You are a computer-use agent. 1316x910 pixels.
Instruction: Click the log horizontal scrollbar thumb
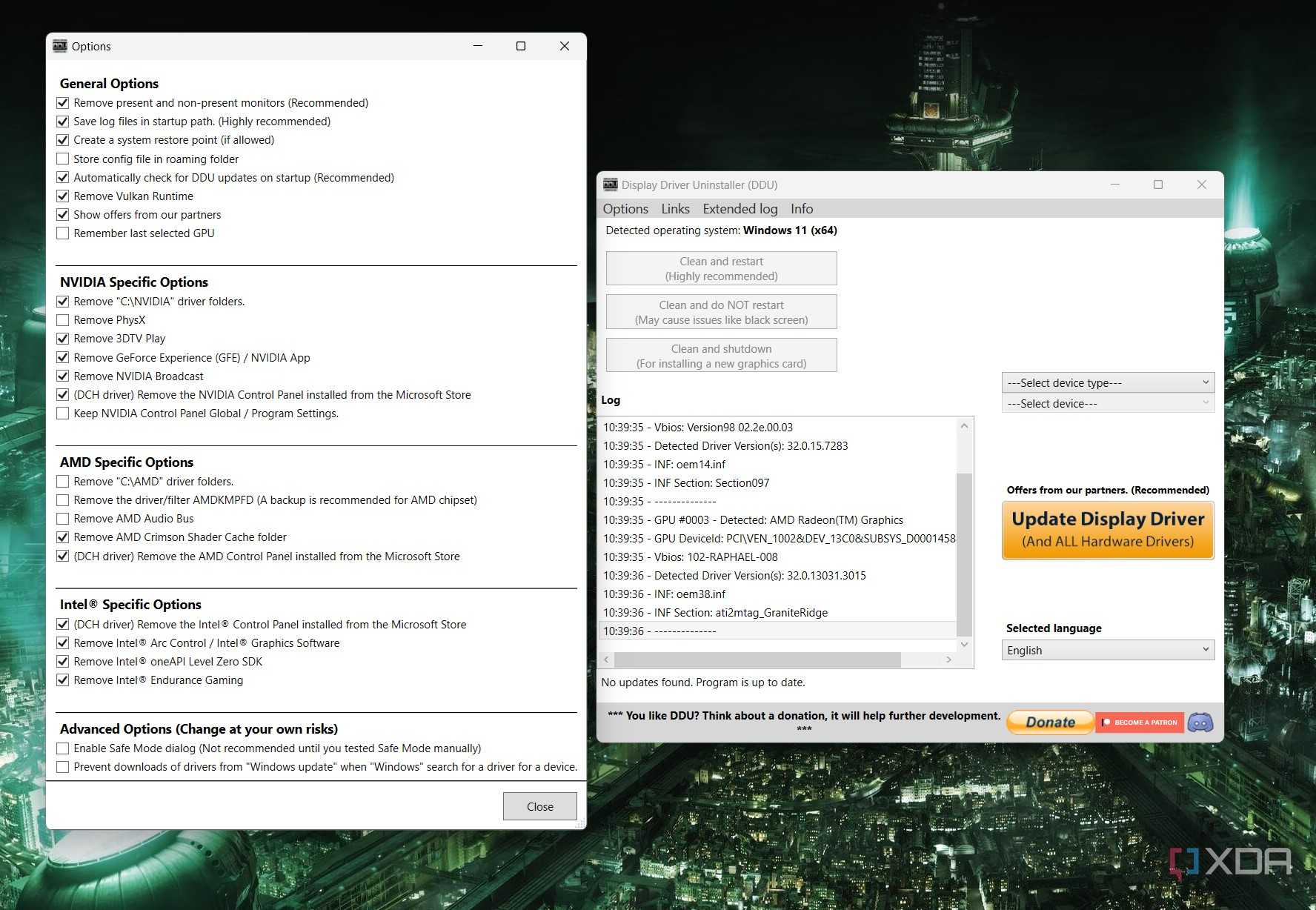pyautogui.click(x=757, y=660)
